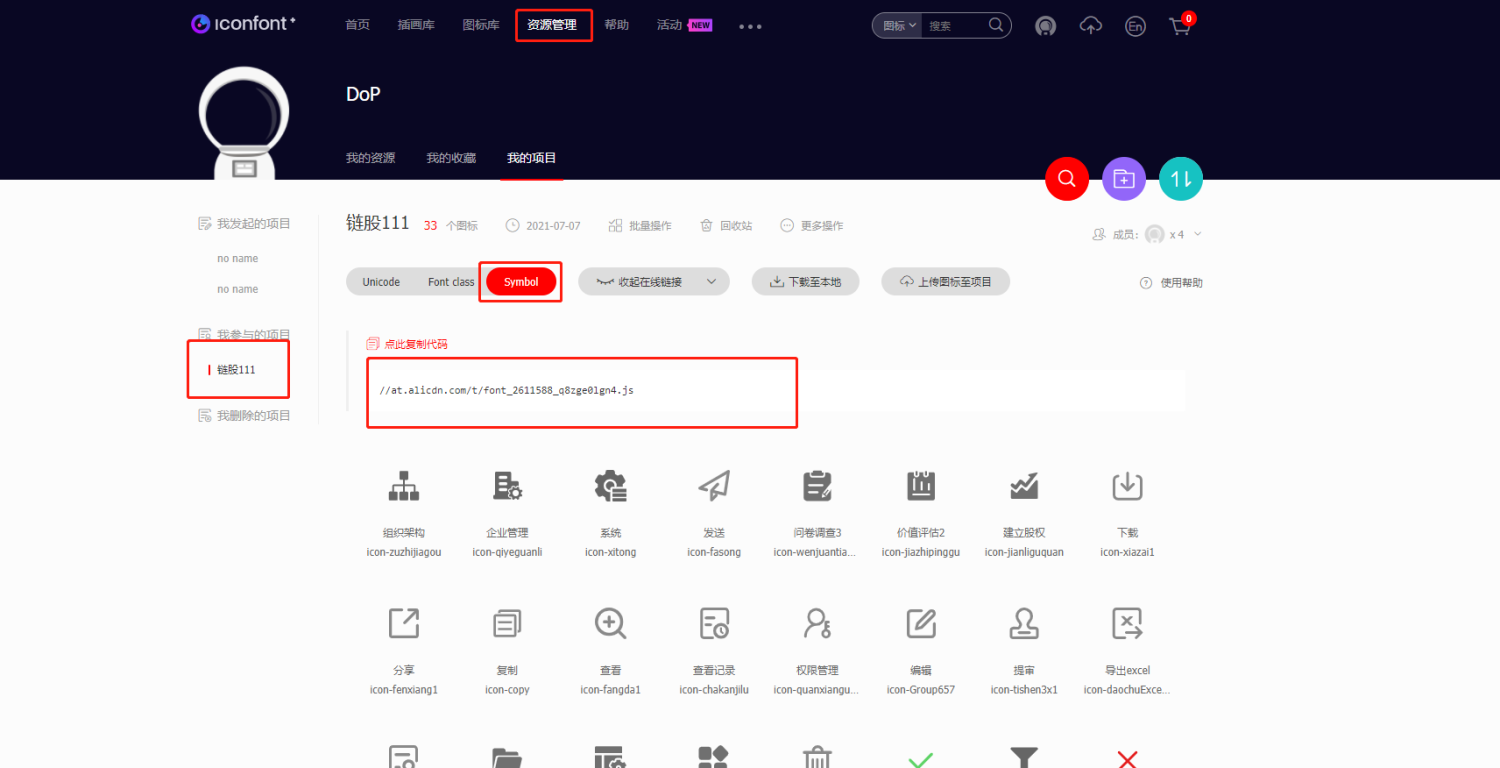Switch to 我的项目 tab
The height and width of the screenshot is (768, 1500).
click(x=531, y=158)
